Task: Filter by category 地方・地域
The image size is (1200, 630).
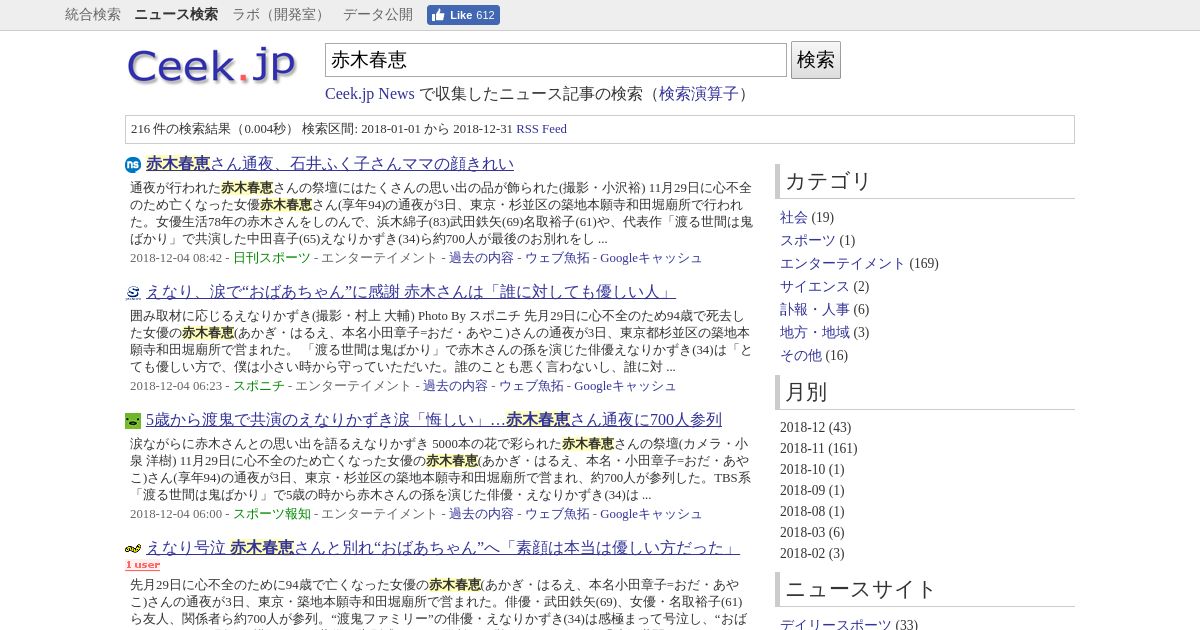Action: point(815,333)
